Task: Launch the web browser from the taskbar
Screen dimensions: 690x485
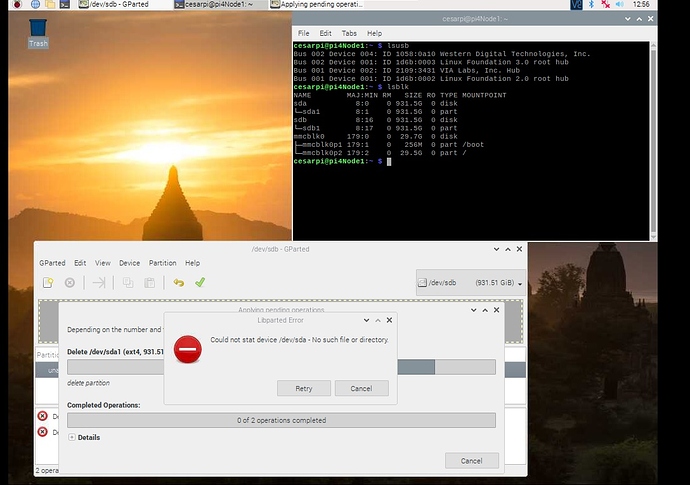Action: click(35, 4)
